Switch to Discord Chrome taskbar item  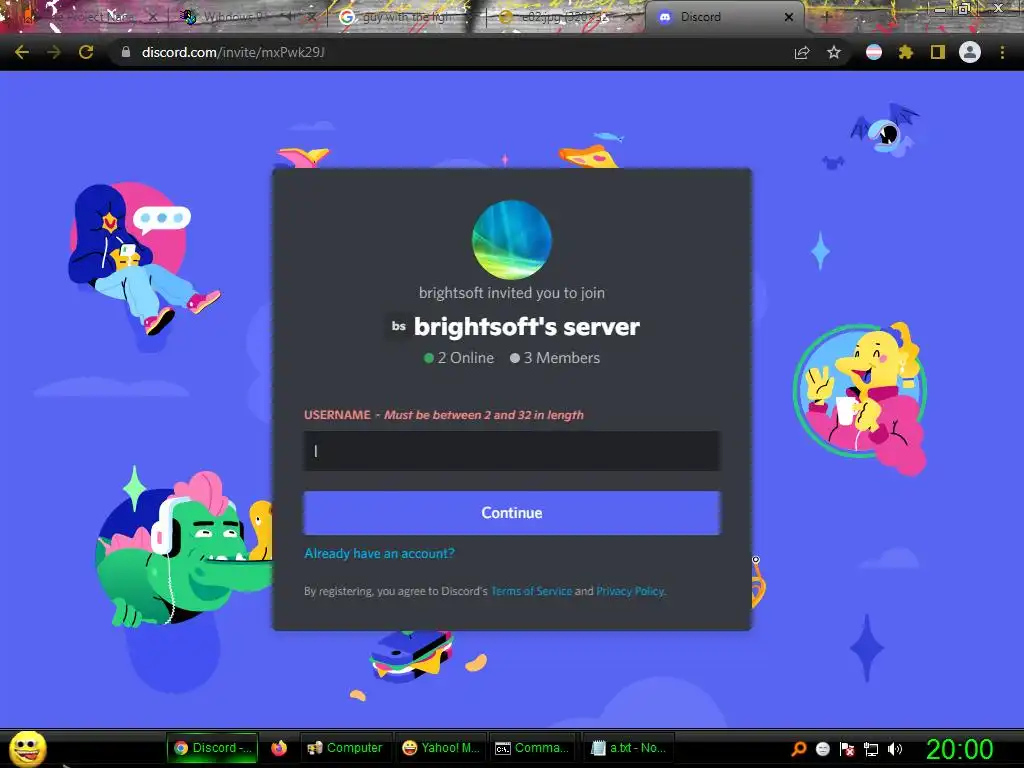[213, 748]
